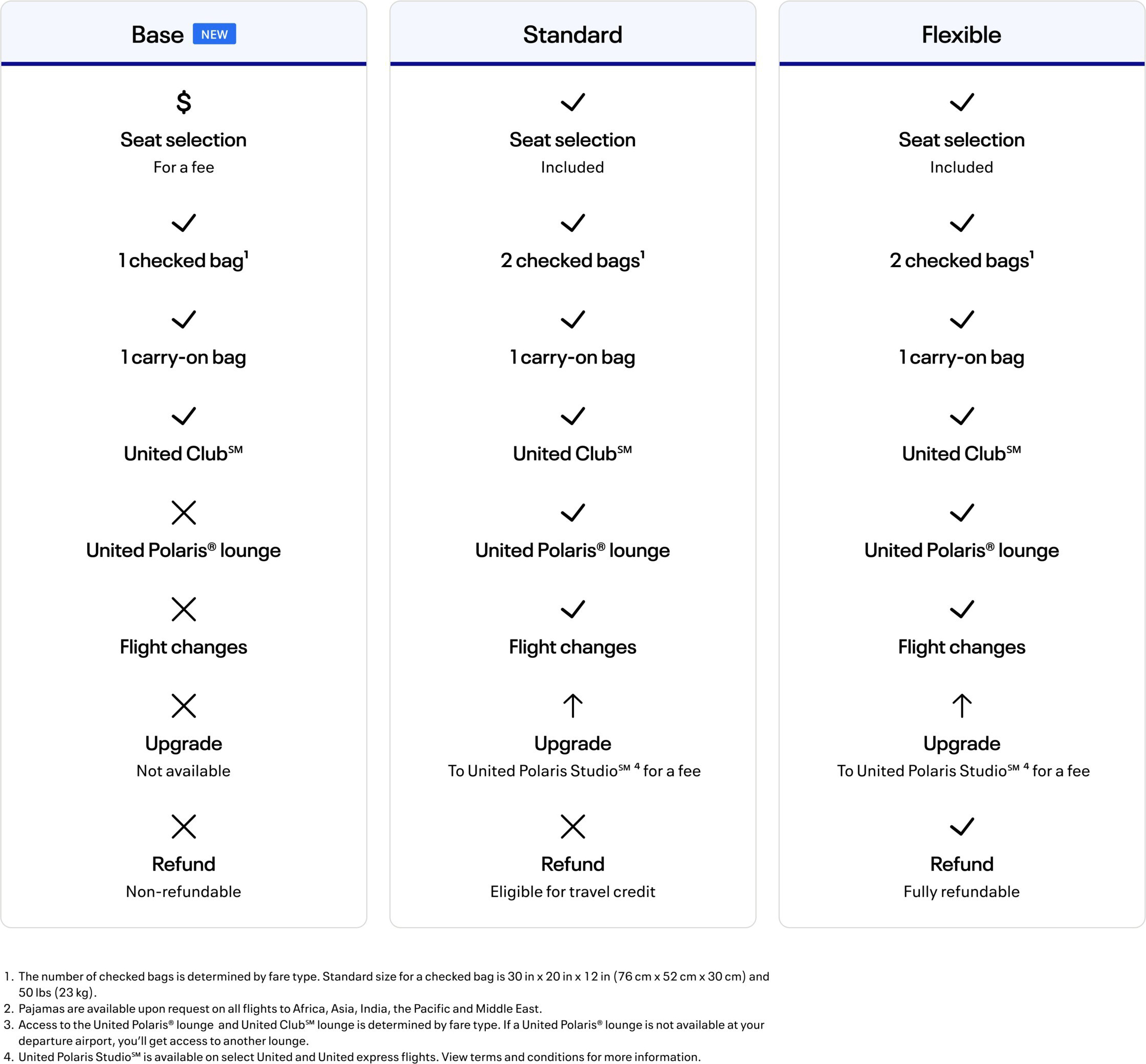This screenshot has height=1064, width=1146.
Task: Click the X icon above Standard Refund
Action: pos(572,826)
